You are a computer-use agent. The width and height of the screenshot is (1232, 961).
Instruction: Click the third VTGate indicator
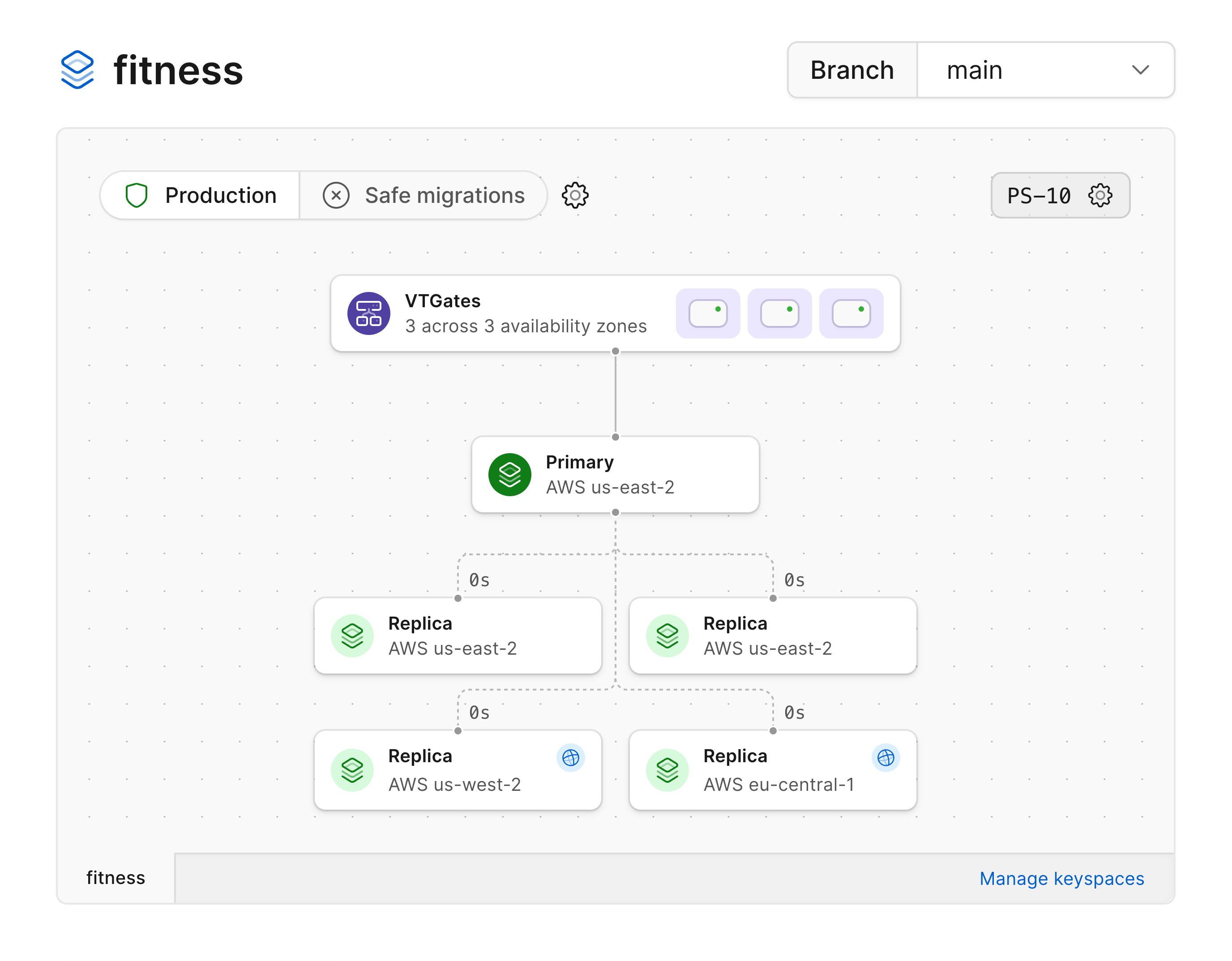tap(851, 313)
